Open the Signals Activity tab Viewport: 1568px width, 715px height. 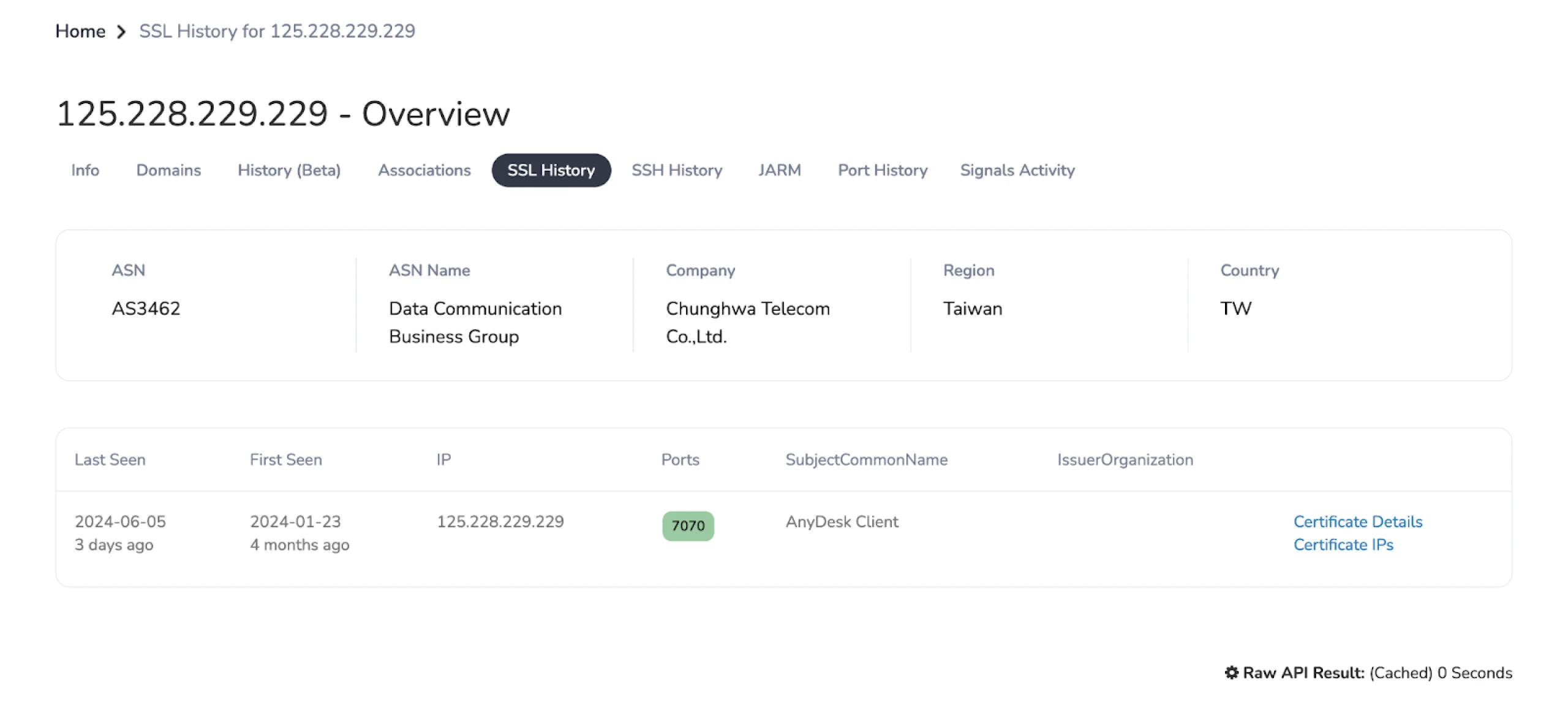(1017, 170)
